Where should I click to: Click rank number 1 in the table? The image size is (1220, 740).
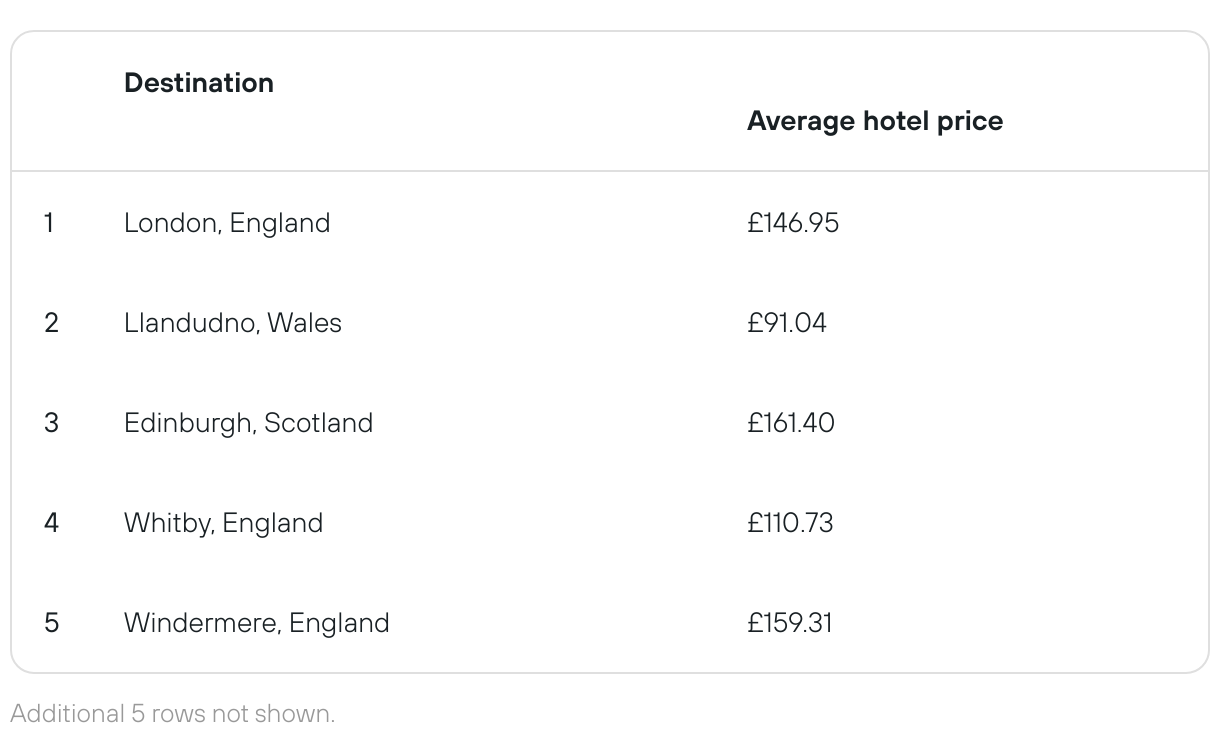[x=49, y=223]
